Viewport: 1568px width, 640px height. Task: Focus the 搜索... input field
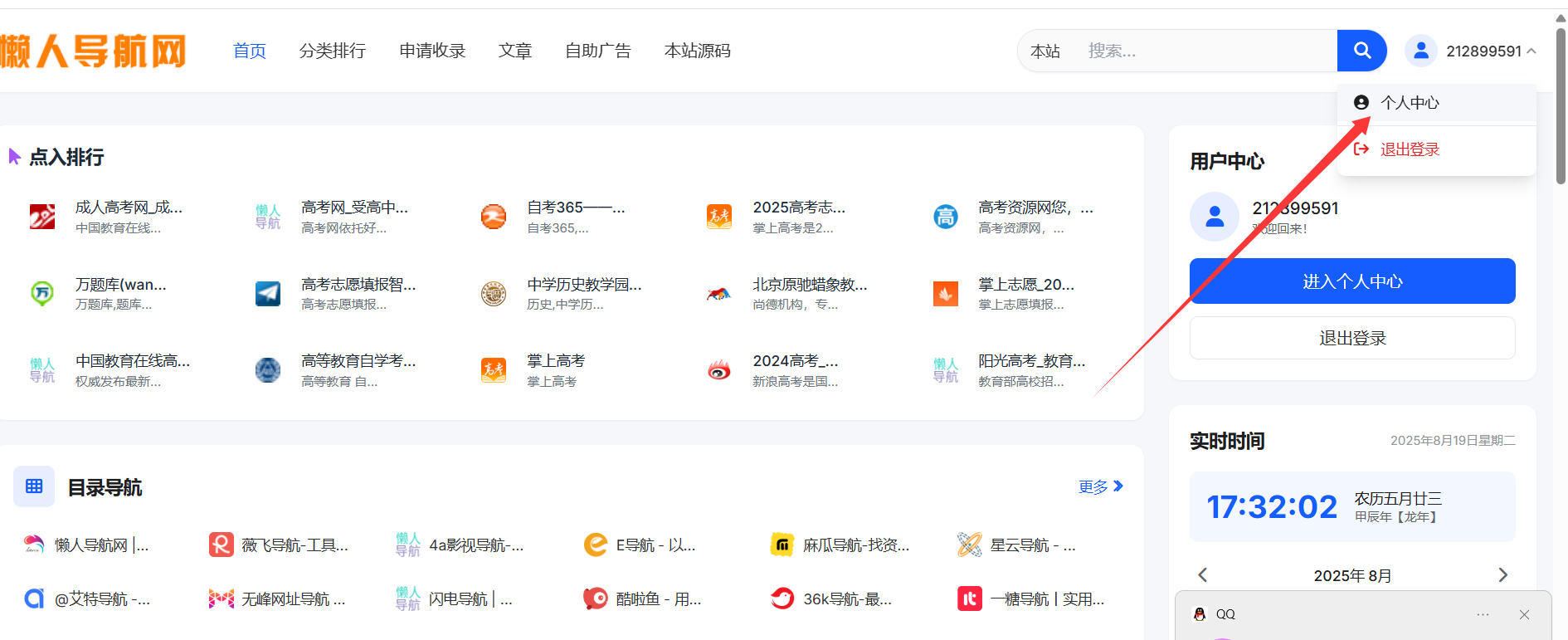(1207, 51)
